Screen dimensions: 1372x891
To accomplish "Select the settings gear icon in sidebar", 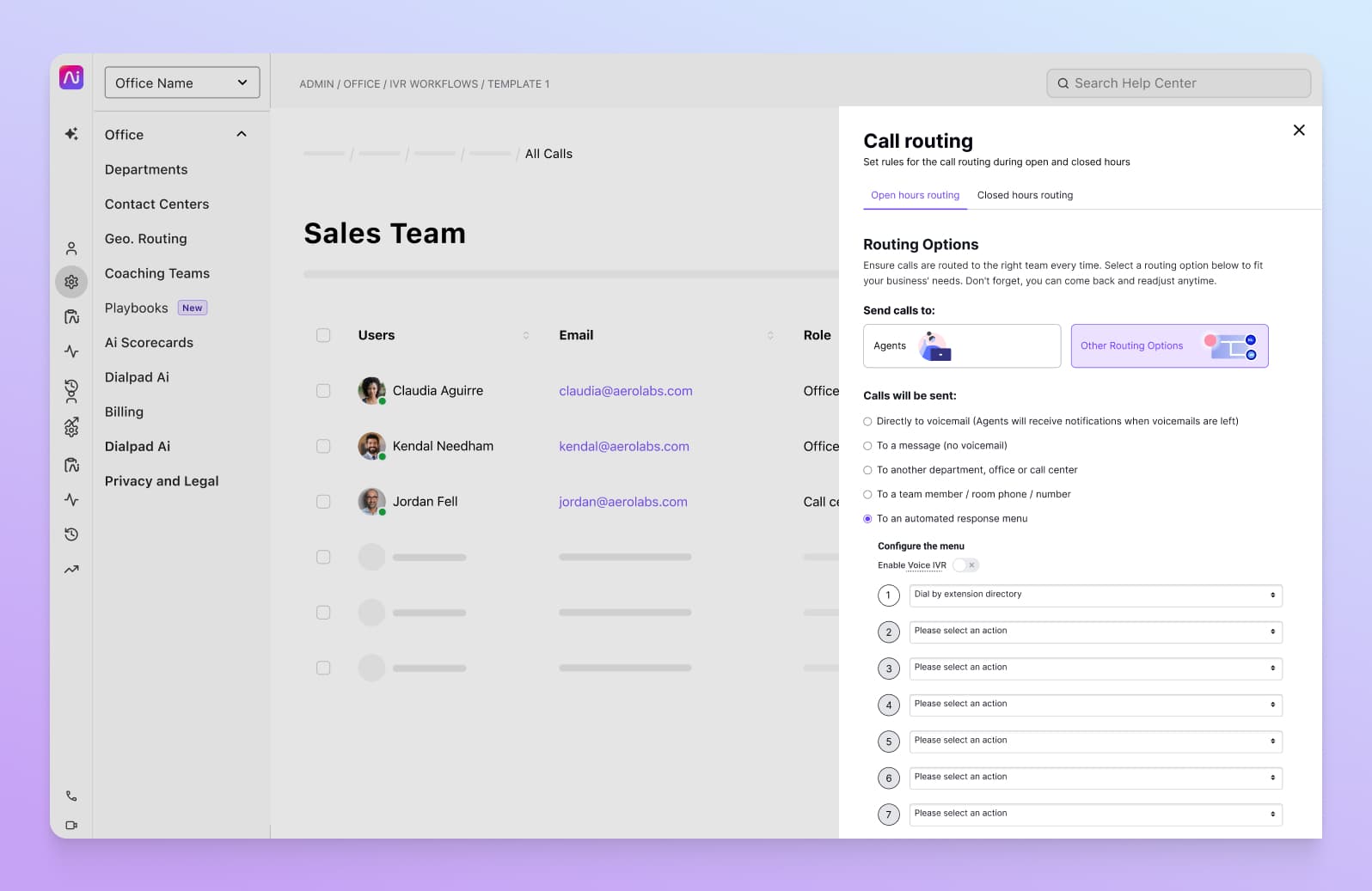I will click(71, 282).
